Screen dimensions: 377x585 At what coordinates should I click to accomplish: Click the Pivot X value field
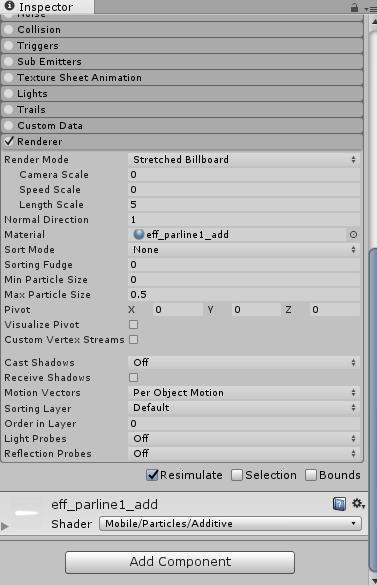point(178,310)
